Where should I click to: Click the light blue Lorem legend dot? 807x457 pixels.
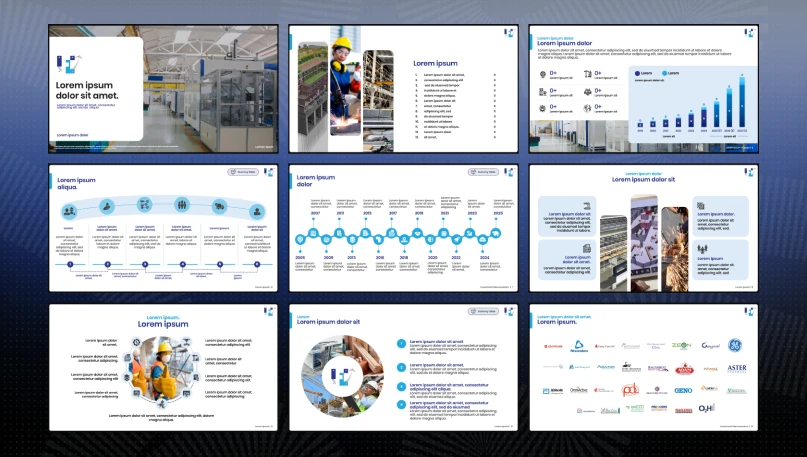(664, 73)
